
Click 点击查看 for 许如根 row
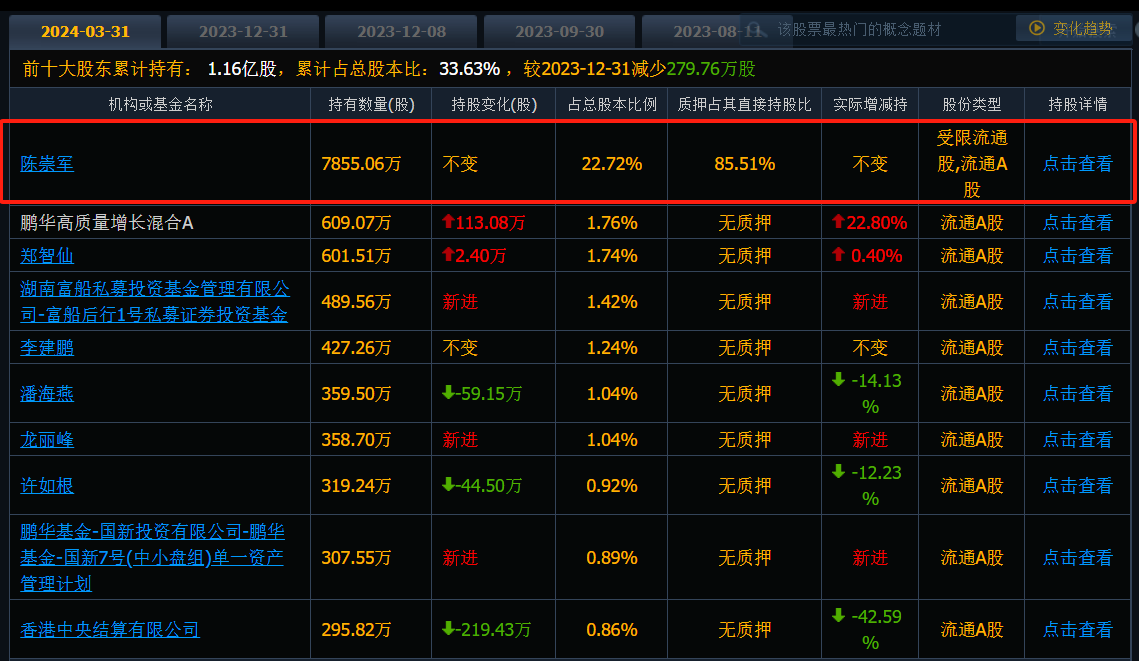click(1077, 485)
